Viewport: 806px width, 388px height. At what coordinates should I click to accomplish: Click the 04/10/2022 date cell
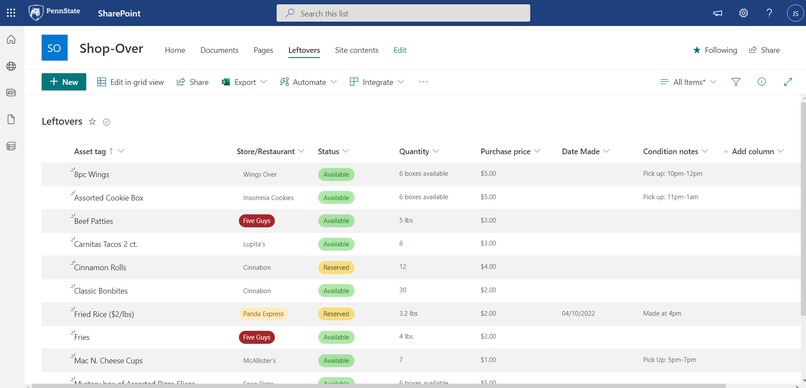(x=578, y=313)
